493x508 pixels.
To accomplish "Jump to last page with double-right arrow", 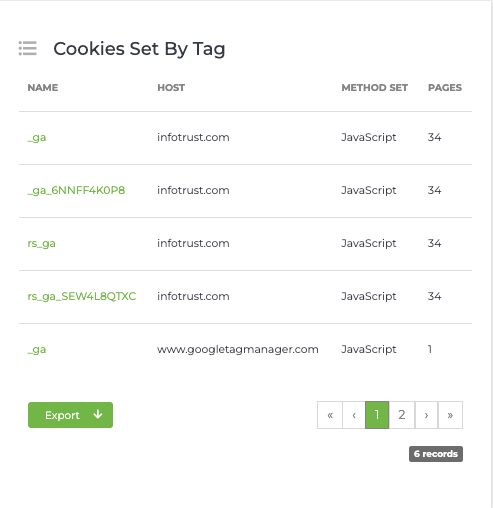I will point(450,415).
